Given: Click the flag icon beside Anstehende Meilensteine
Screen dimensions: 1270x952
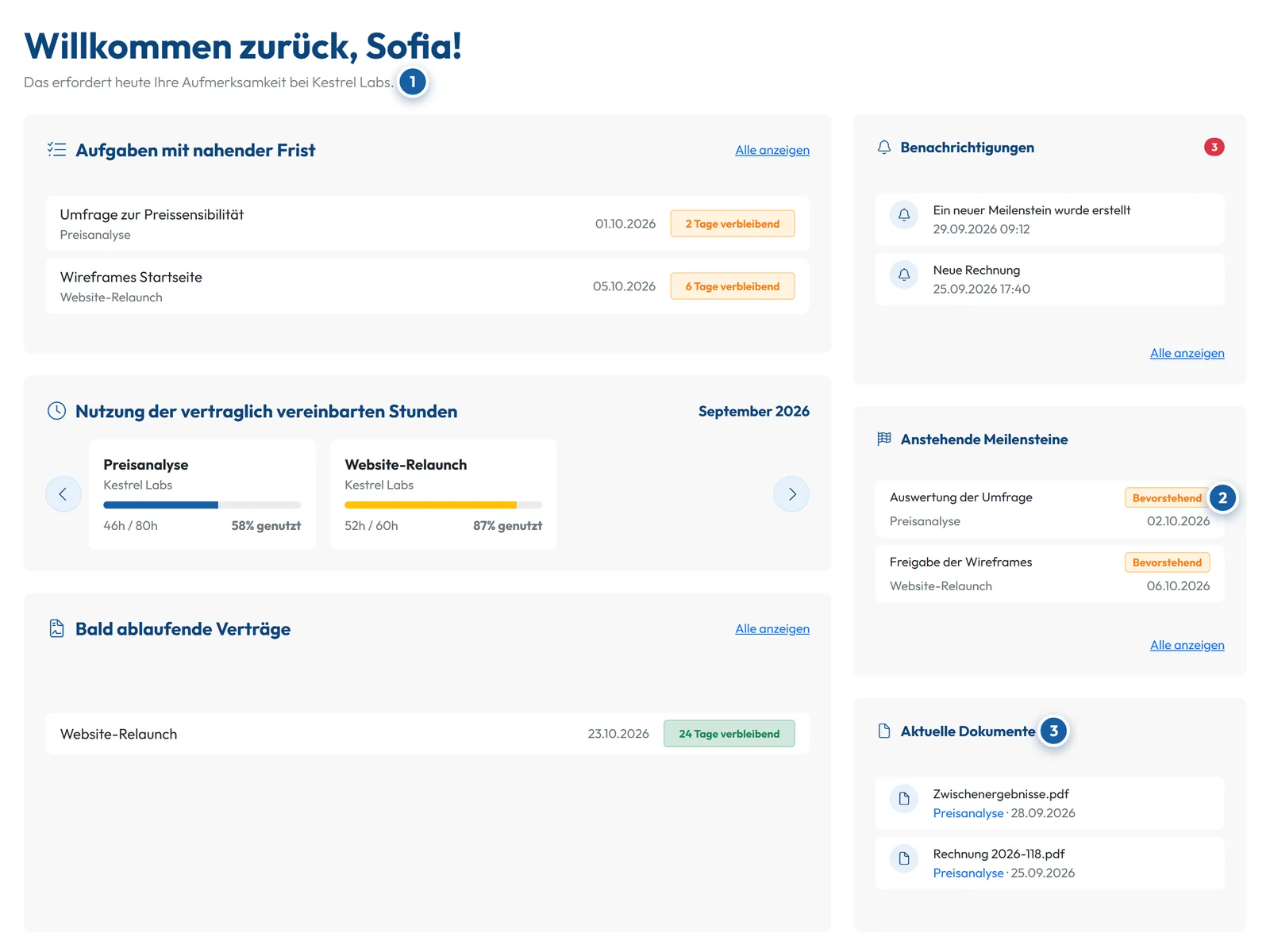Looking at the screenshot, I should point(884,439).
